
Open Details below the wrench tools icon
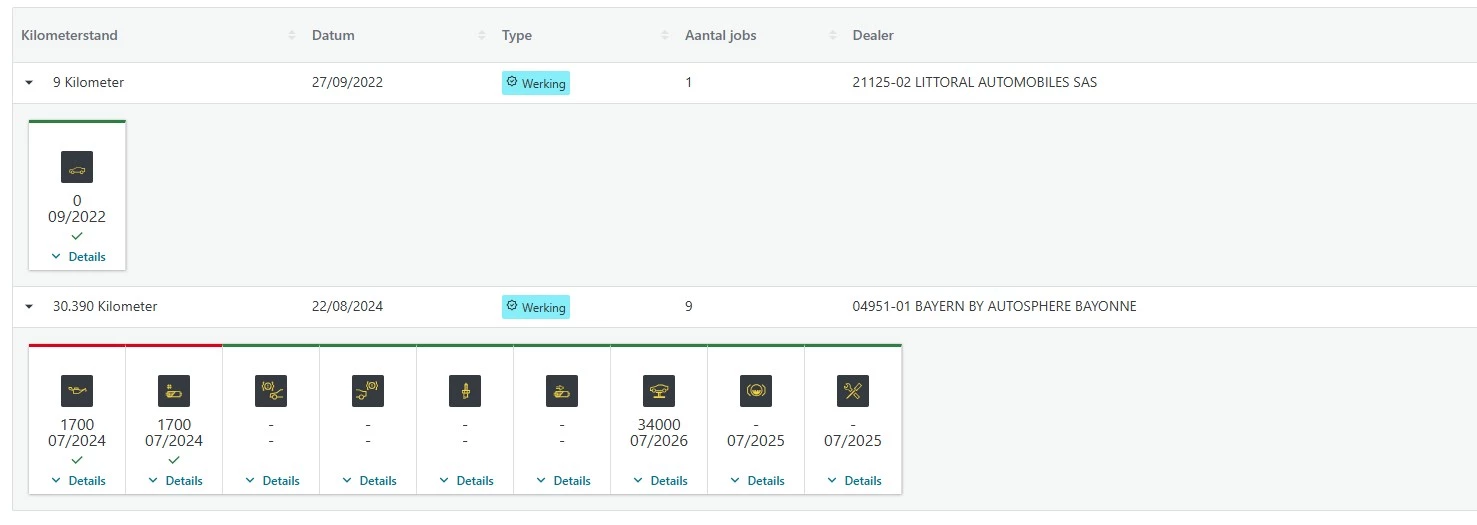pos(854,481)
